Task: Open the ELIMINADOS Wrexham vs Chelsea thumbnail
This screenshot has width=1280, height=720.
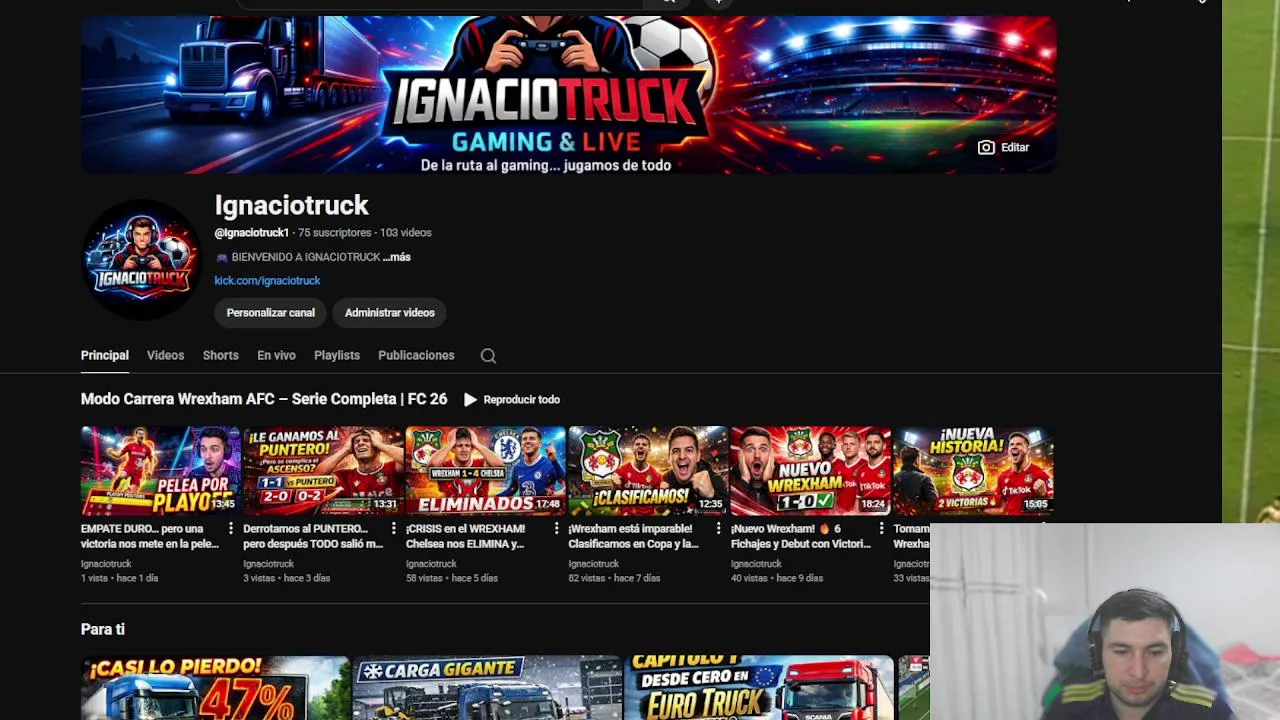Action: pos(485,471)
